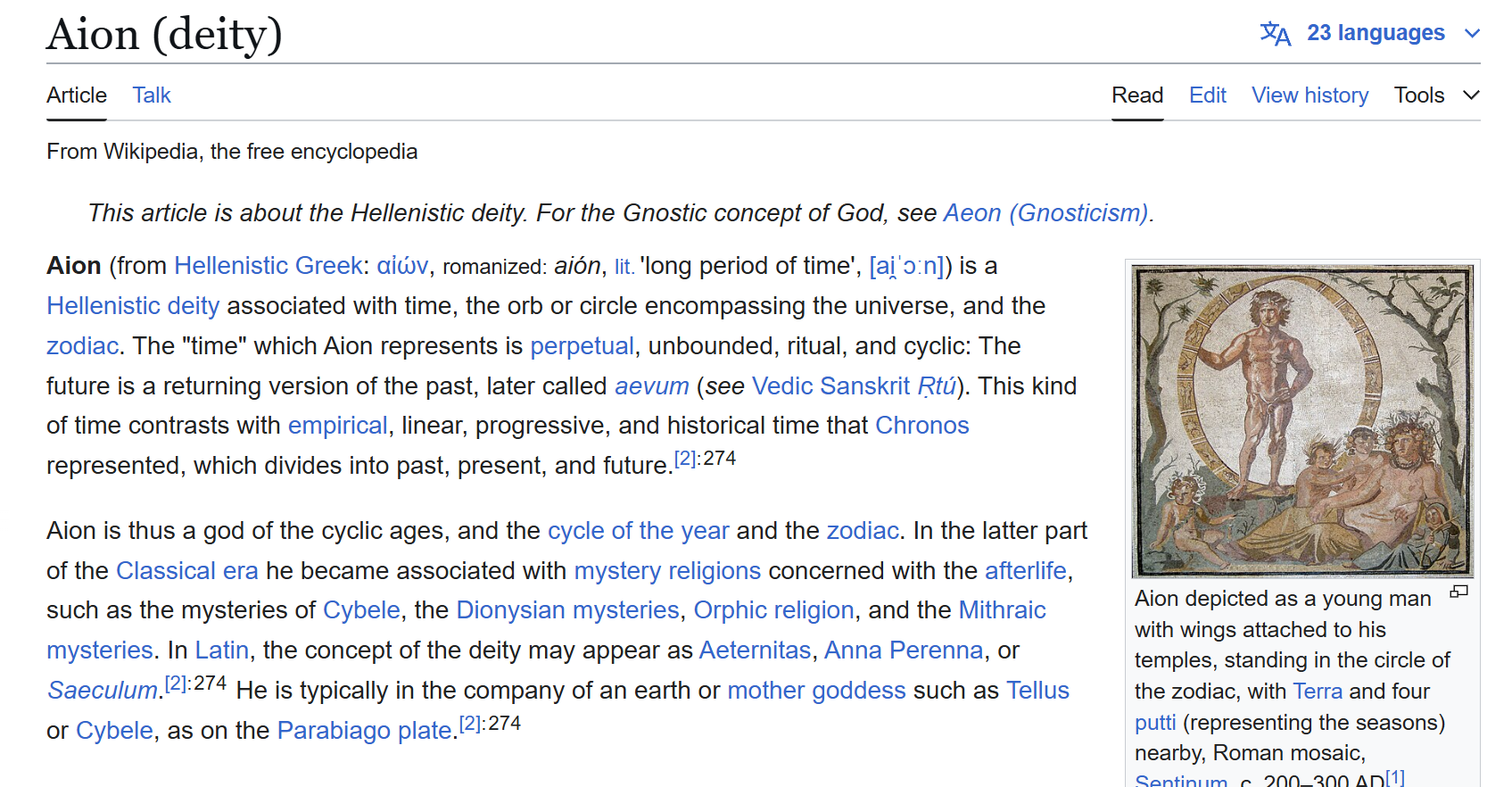This screenshot has height=787, width=1512.
Task: Click the Chronos link
Action: 921,426
